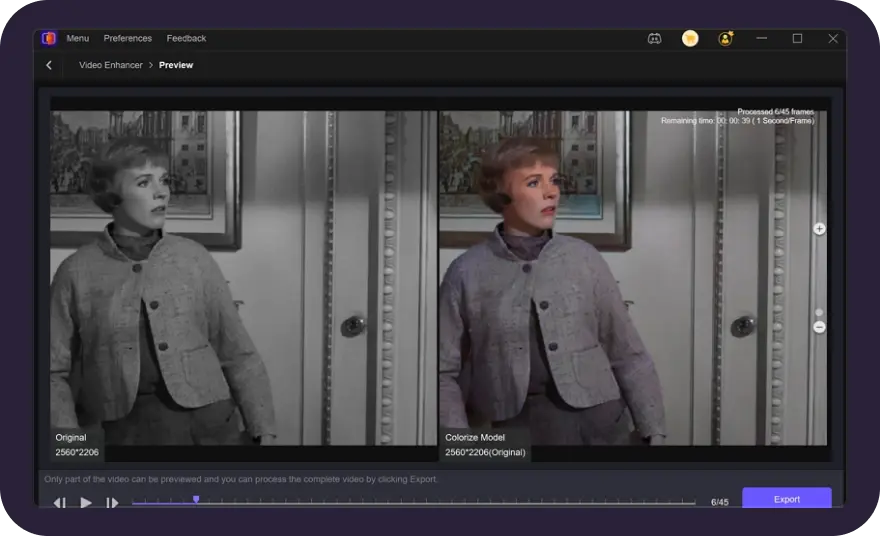
Task: Open the Menu item
Action: coord(77,38)
